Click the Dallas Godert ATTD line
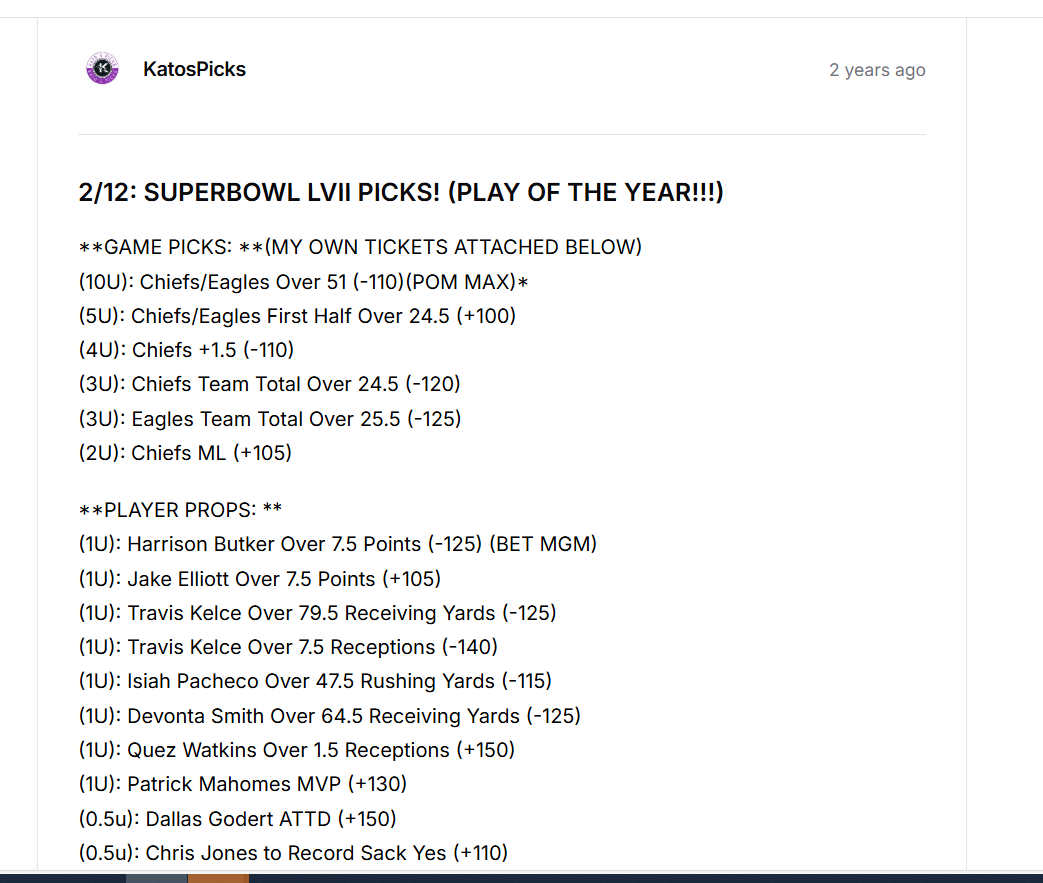Image resolution: width=1043 pixels, height=883 pixels. (x=237, y=818)
